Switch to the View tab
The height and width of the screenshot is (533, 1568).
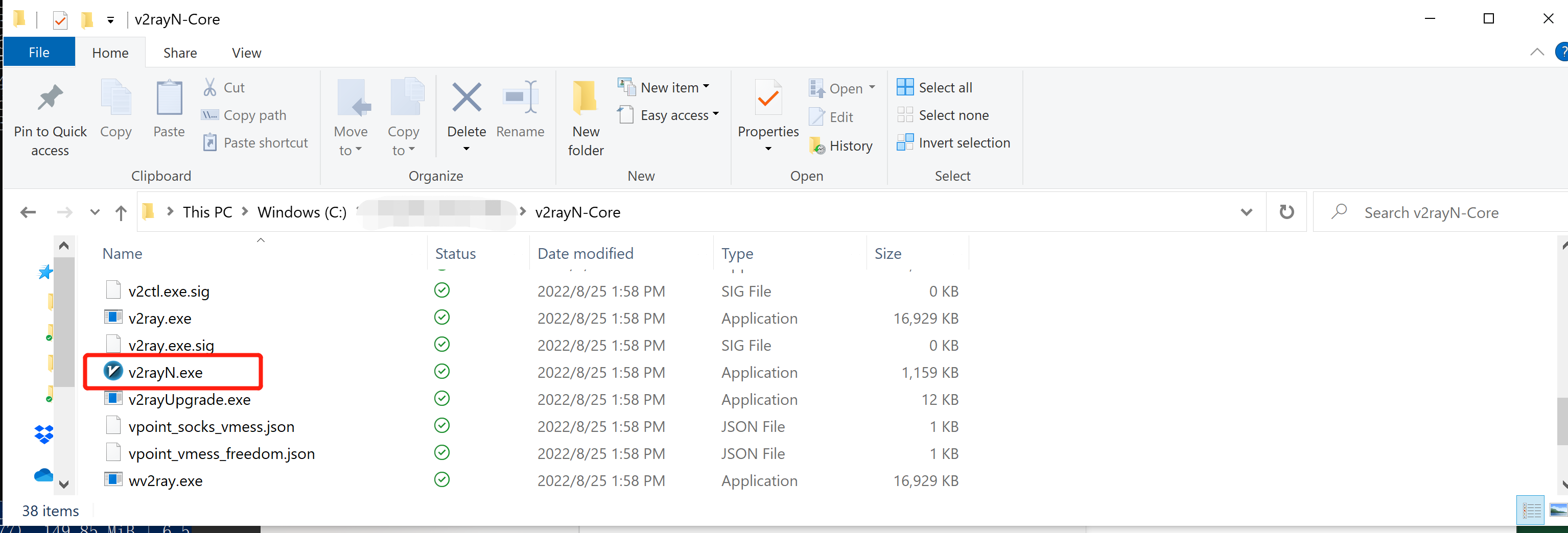tap(247, 53)
